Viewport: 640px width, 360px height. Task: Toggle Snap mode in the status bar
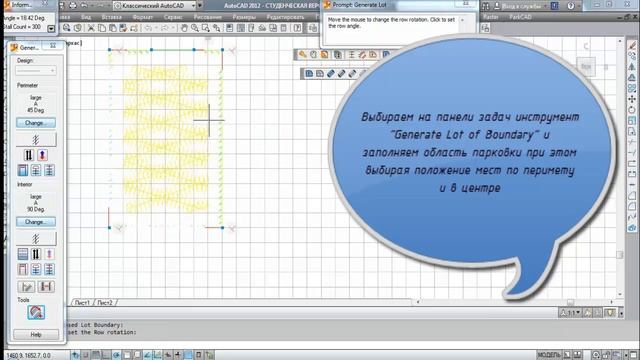[85, 355]
